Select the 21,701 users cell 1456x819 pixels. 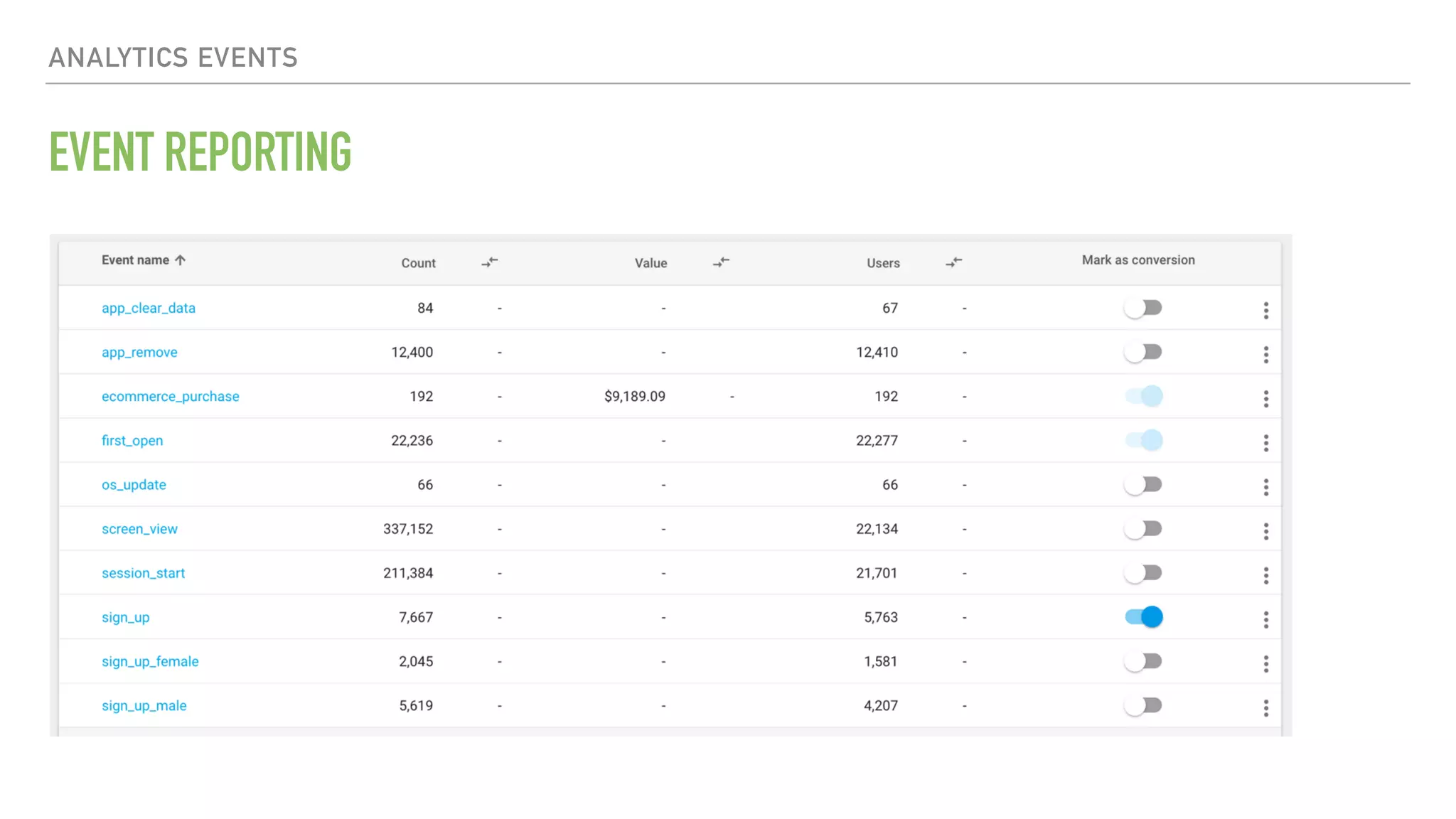[877, 573]
